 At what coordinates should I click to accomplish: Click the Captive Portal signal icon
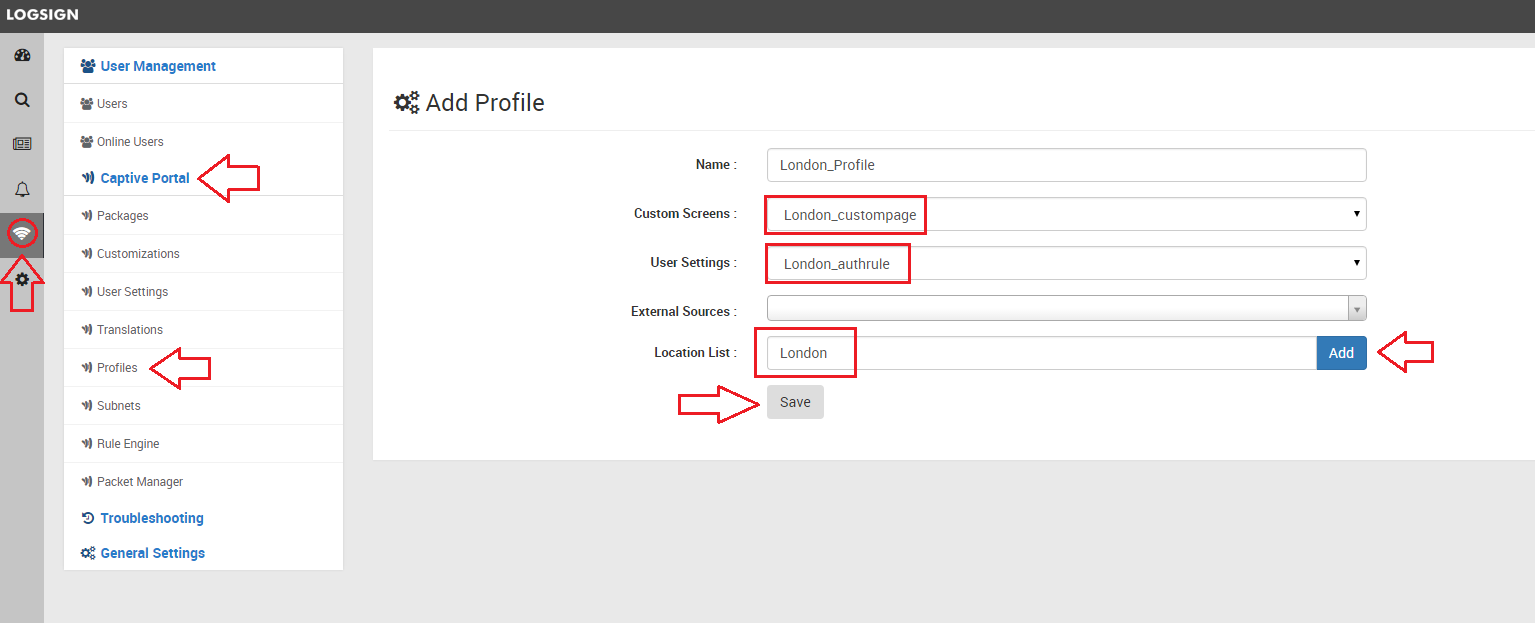pos(88,178)
